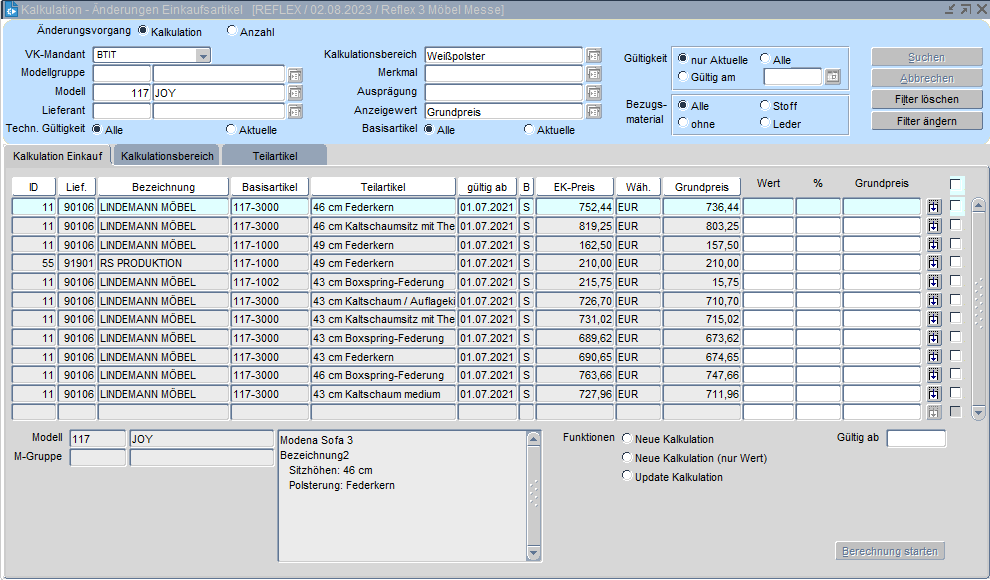
Task: Select the Anzahl radio button
Action: [x=232, y=31]
